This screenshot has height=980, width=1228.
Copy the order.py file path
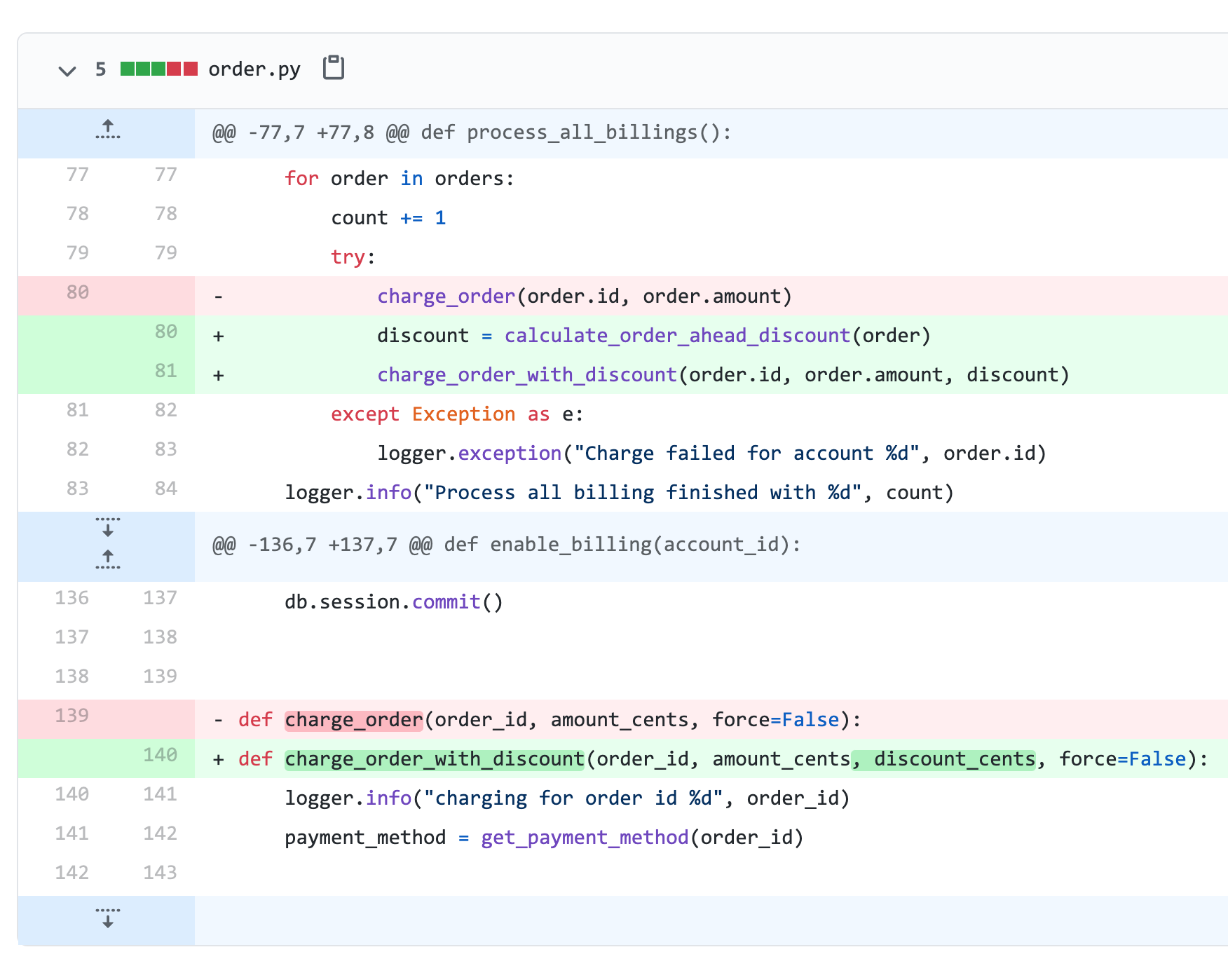click(x=333, y=68)
